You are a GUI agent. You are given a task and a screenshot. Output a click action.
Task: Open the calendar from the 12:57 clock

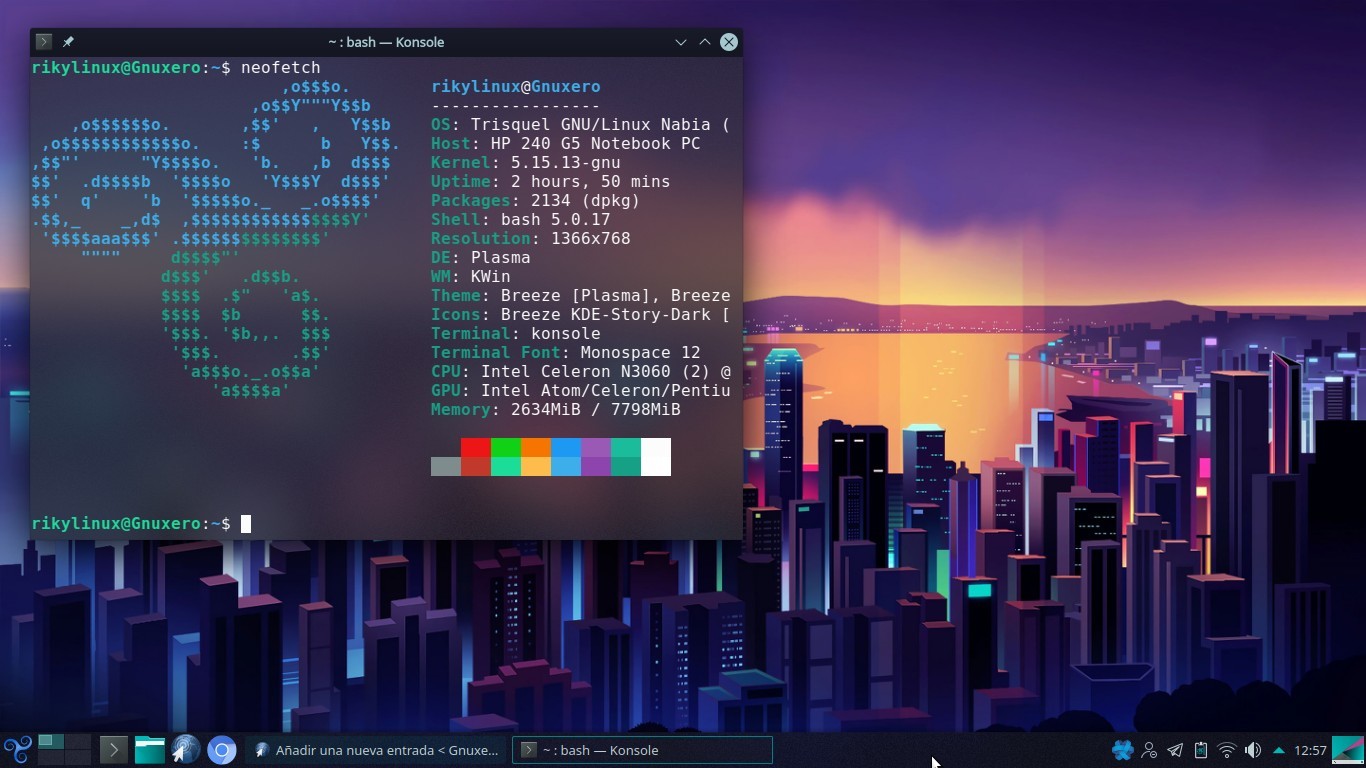(1310, 750)
